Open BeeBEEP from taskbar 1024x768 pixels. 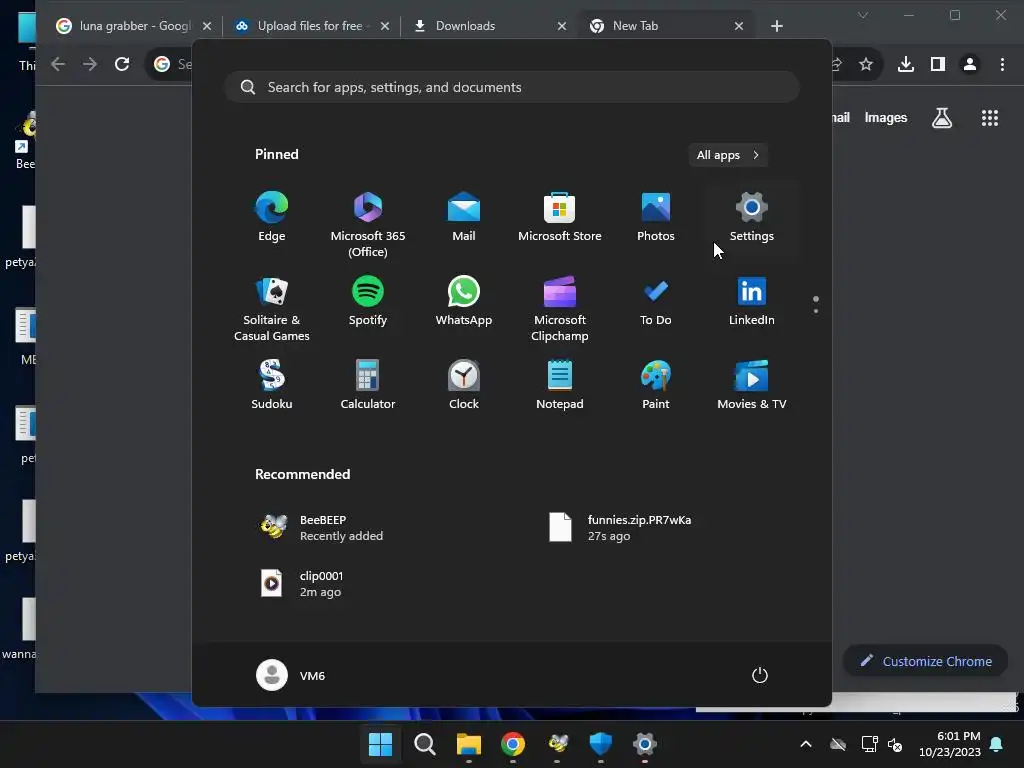[x=557, y=743]
